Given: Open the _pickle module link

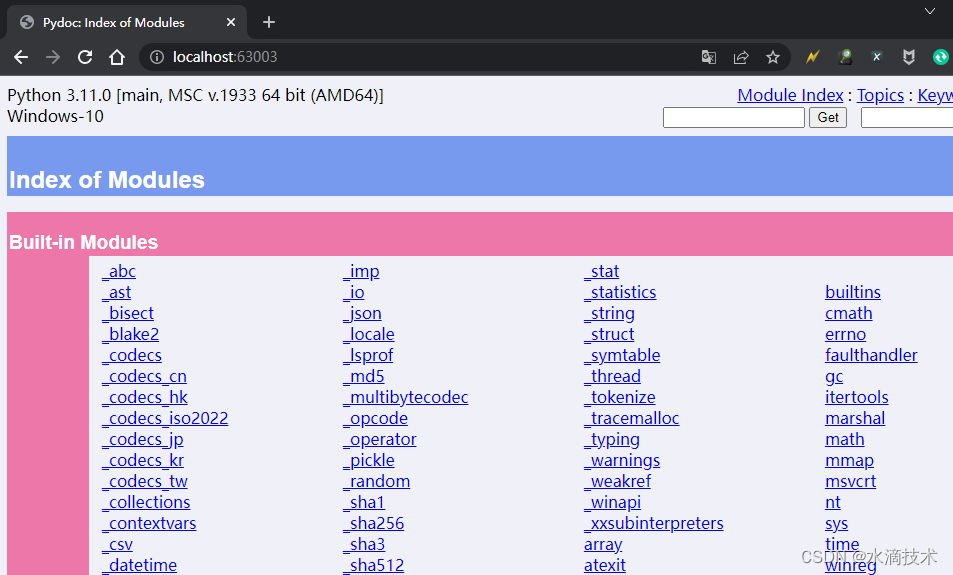Looking at the screenshot, I should pos(368,461).
